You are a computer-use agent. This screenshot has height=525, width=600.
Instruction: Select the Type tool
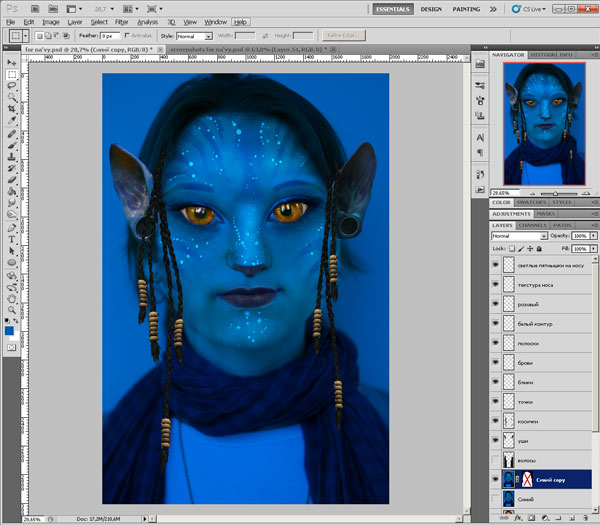(x=11, y=240)
